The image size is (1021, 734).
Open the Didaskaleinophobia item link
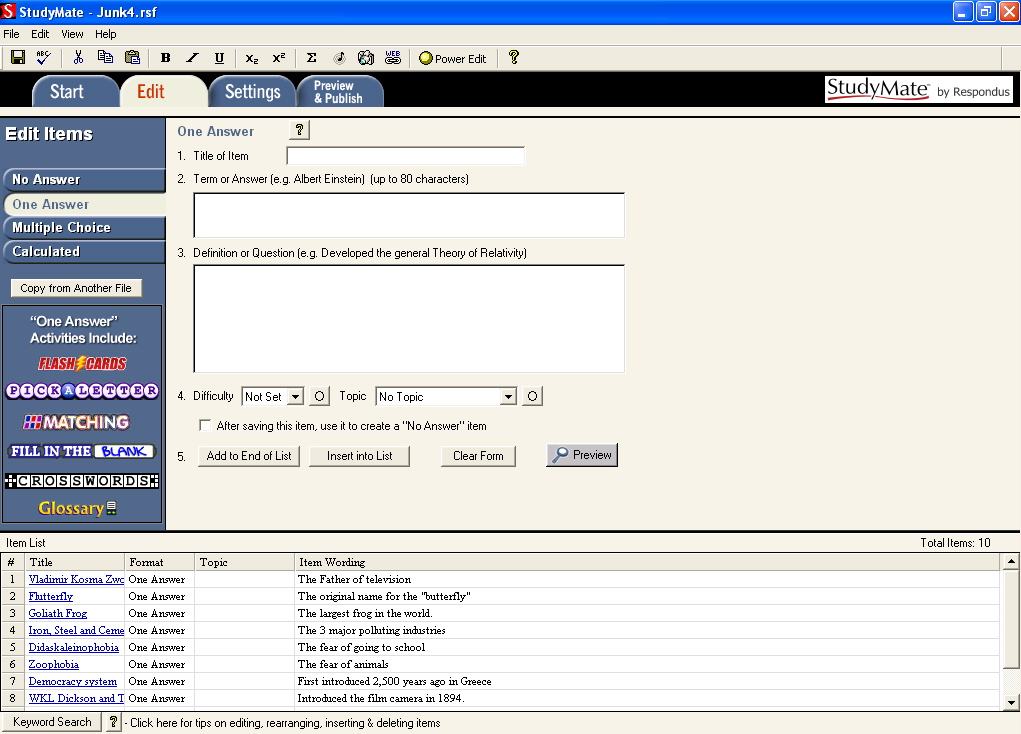[74, 647]
